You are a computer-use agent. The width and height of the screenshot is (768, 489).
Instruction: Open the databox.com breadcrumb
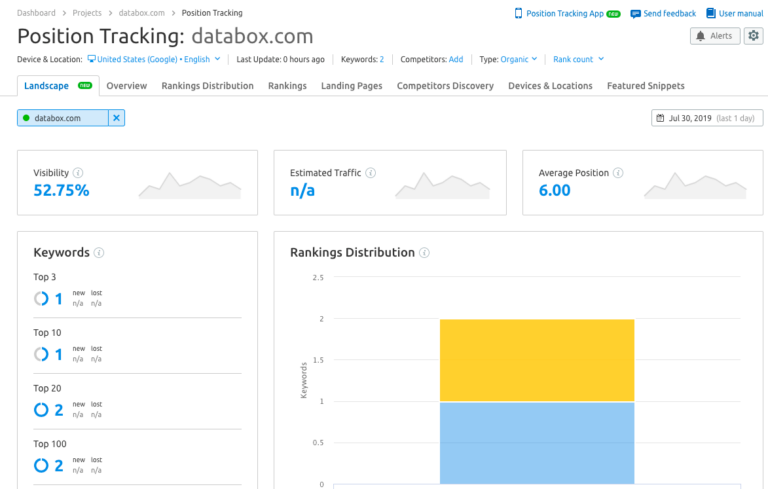pyautogui.click(x=142, y=13)
